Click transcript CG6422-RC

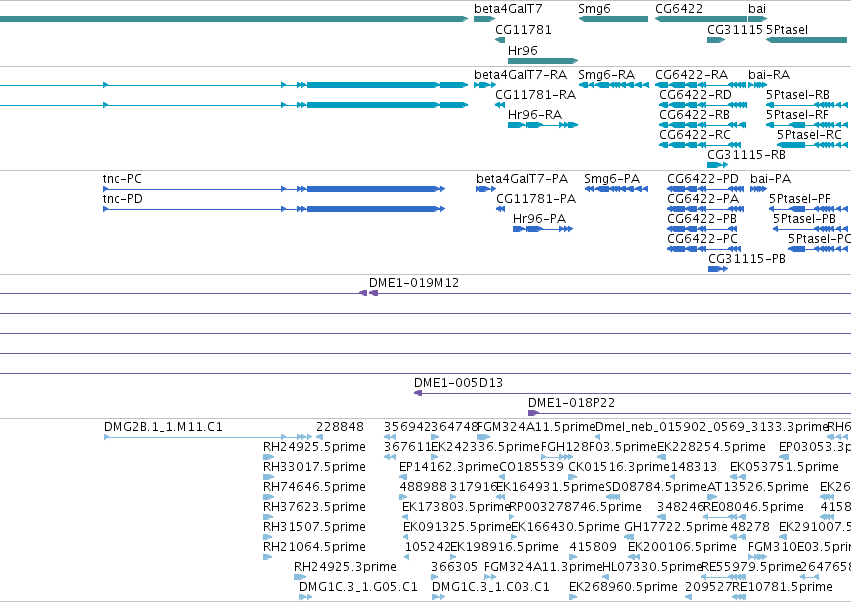click(x=700, y=145)
